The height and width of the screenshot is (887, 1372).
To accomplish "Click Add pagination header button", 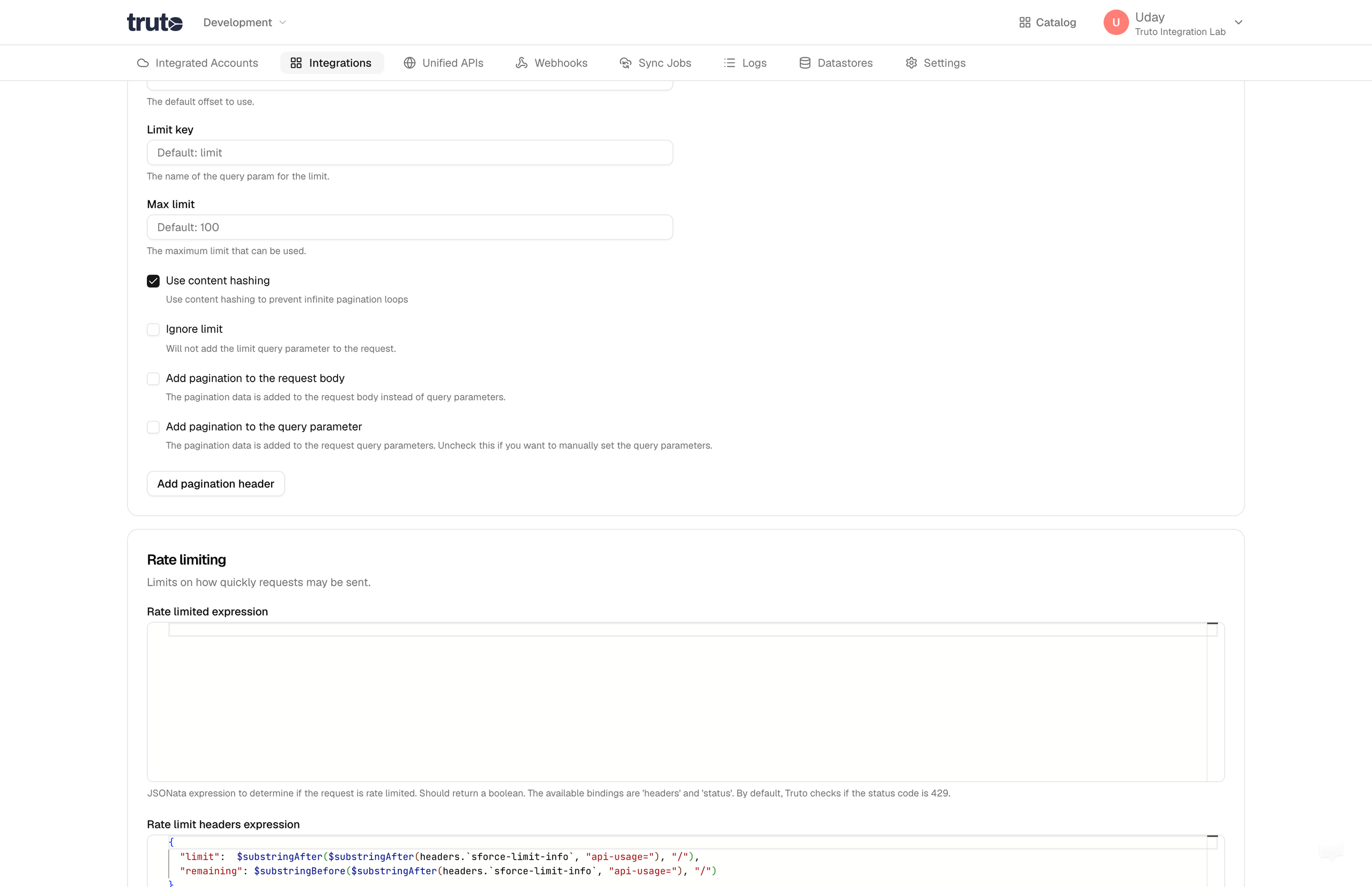I will (216, 484).
